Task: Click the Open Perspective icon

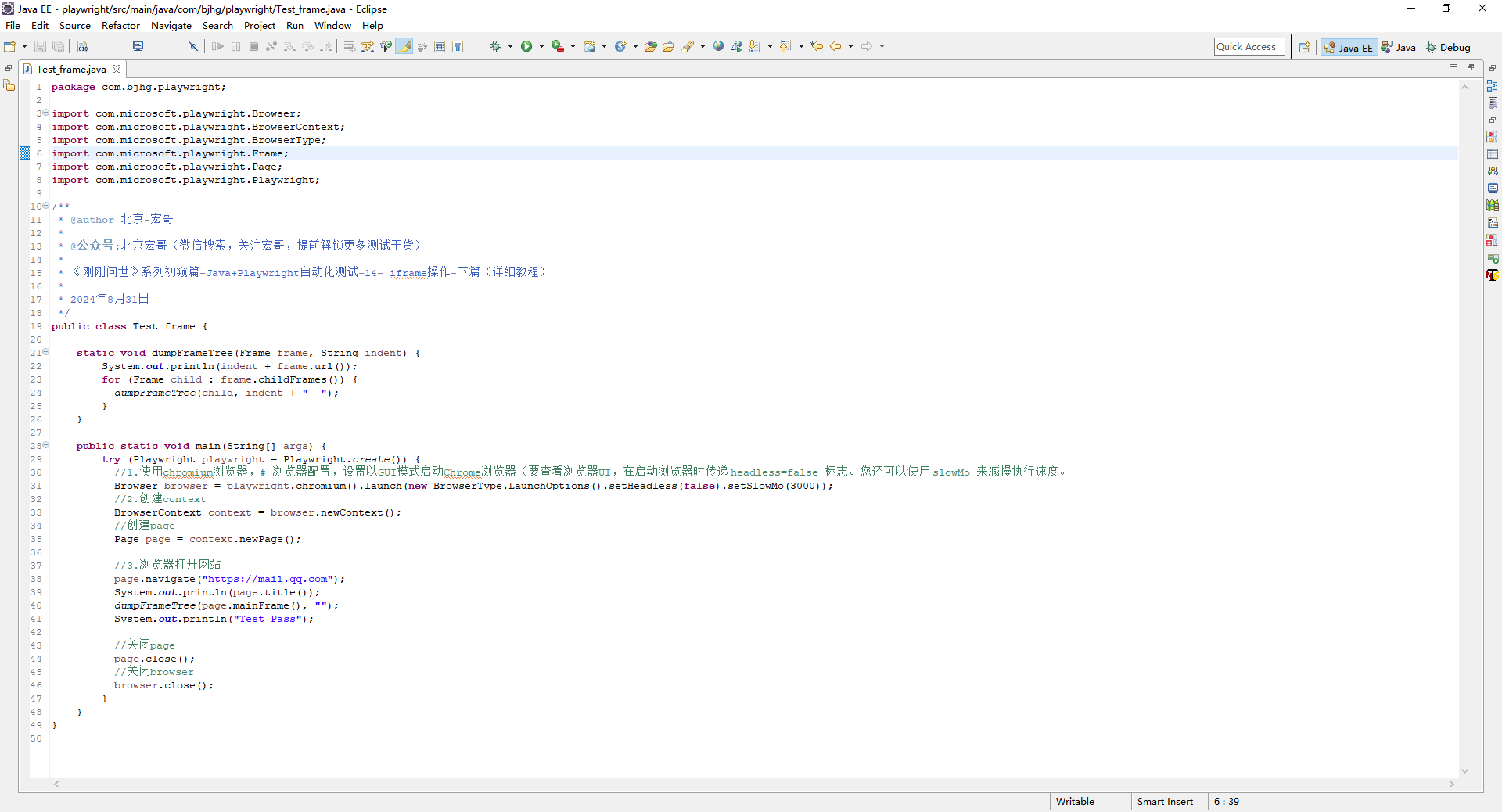Action: (x=1304, y=48)
